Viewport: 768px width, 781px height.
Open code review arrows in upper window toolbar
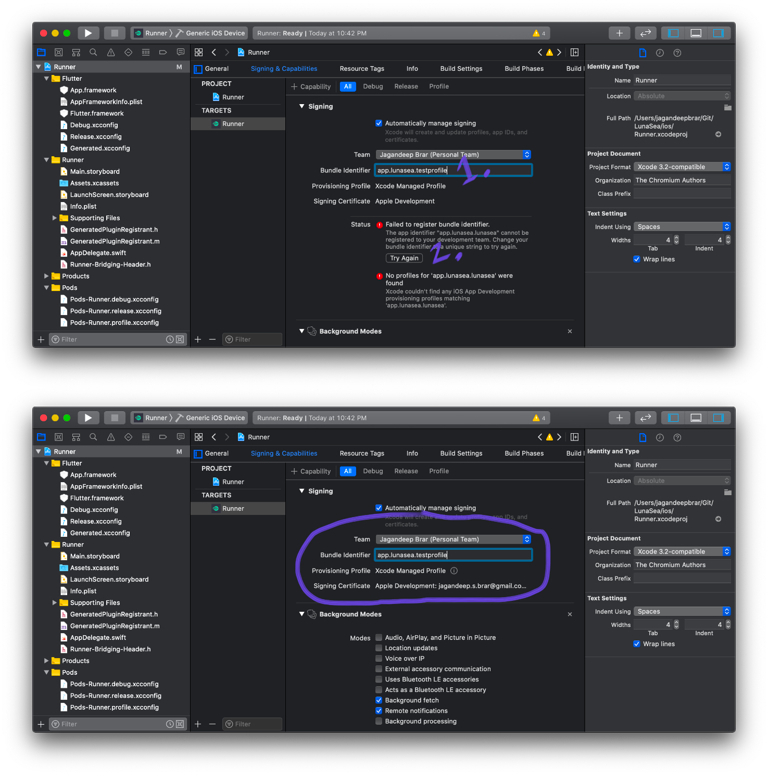click(x=645, y=33)
